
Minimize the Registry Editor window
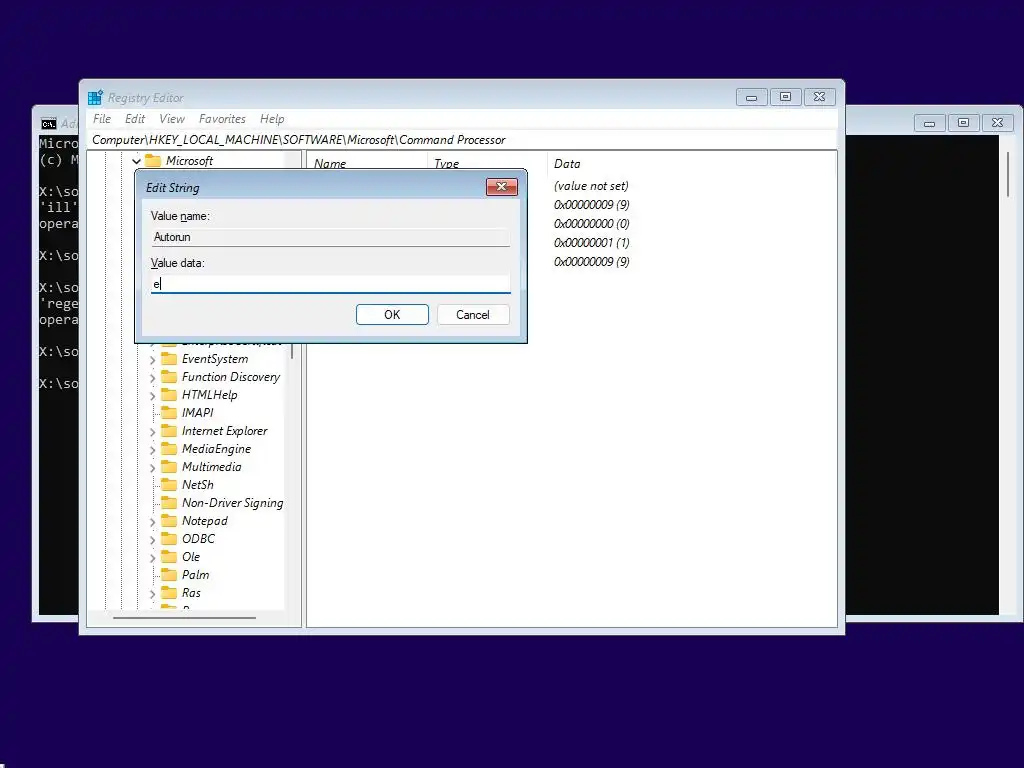tap(751, 97)
